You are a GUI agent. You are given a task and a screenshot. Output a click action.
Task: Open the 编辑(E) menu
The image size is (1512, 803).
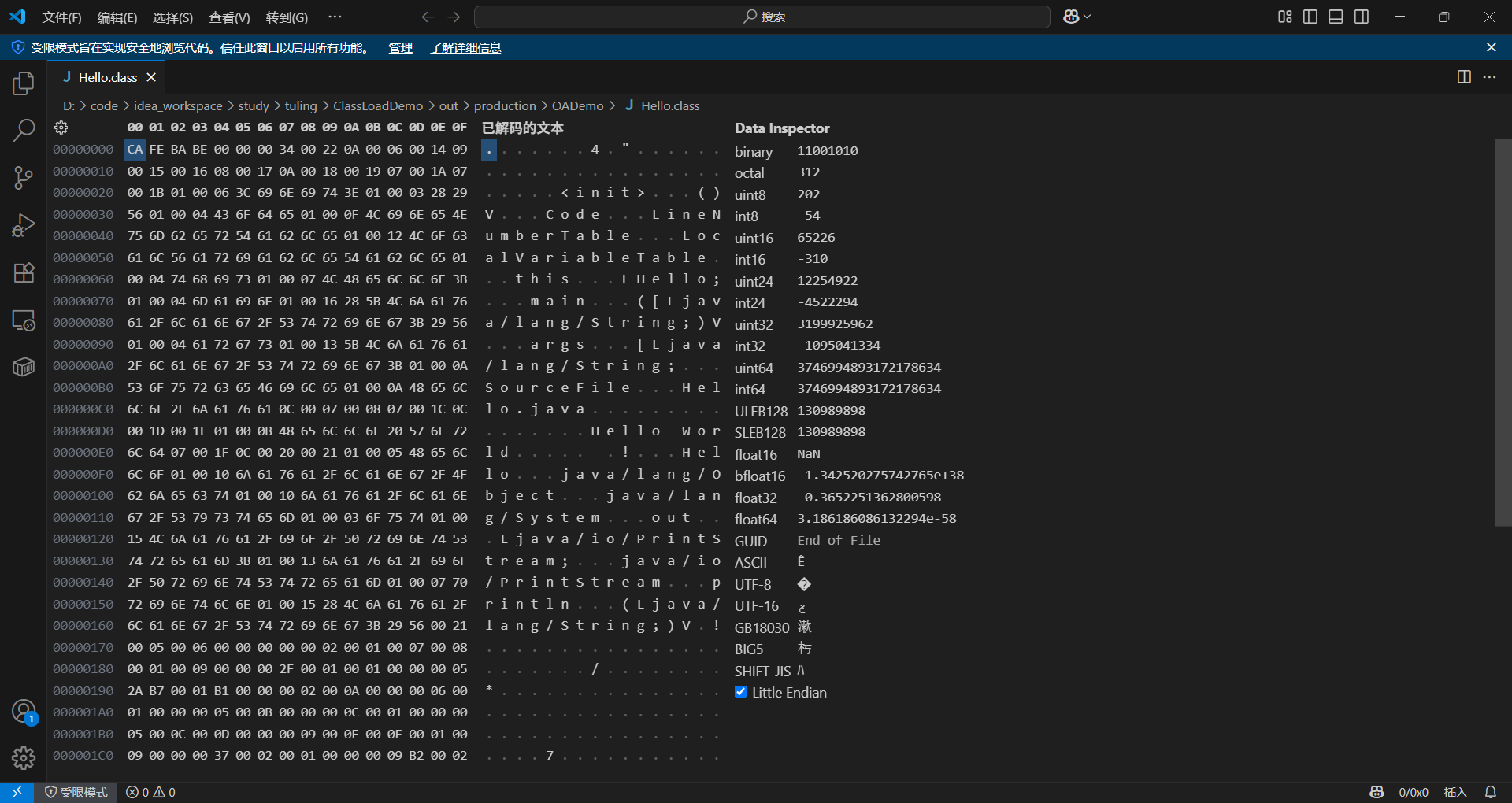pyautogui.click(x=117, y=17)
